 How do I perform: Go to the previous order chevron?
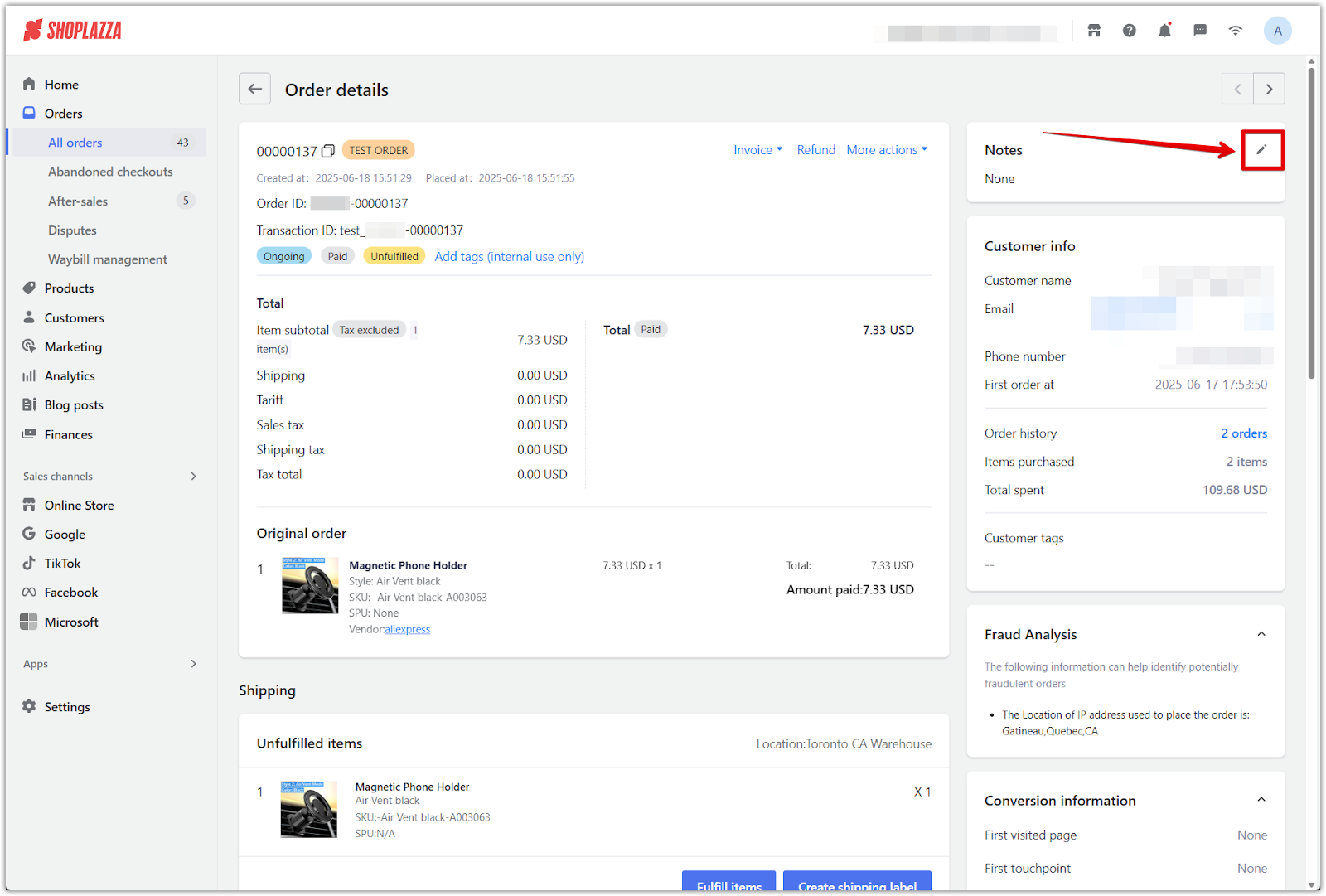tap(1237, 89)
